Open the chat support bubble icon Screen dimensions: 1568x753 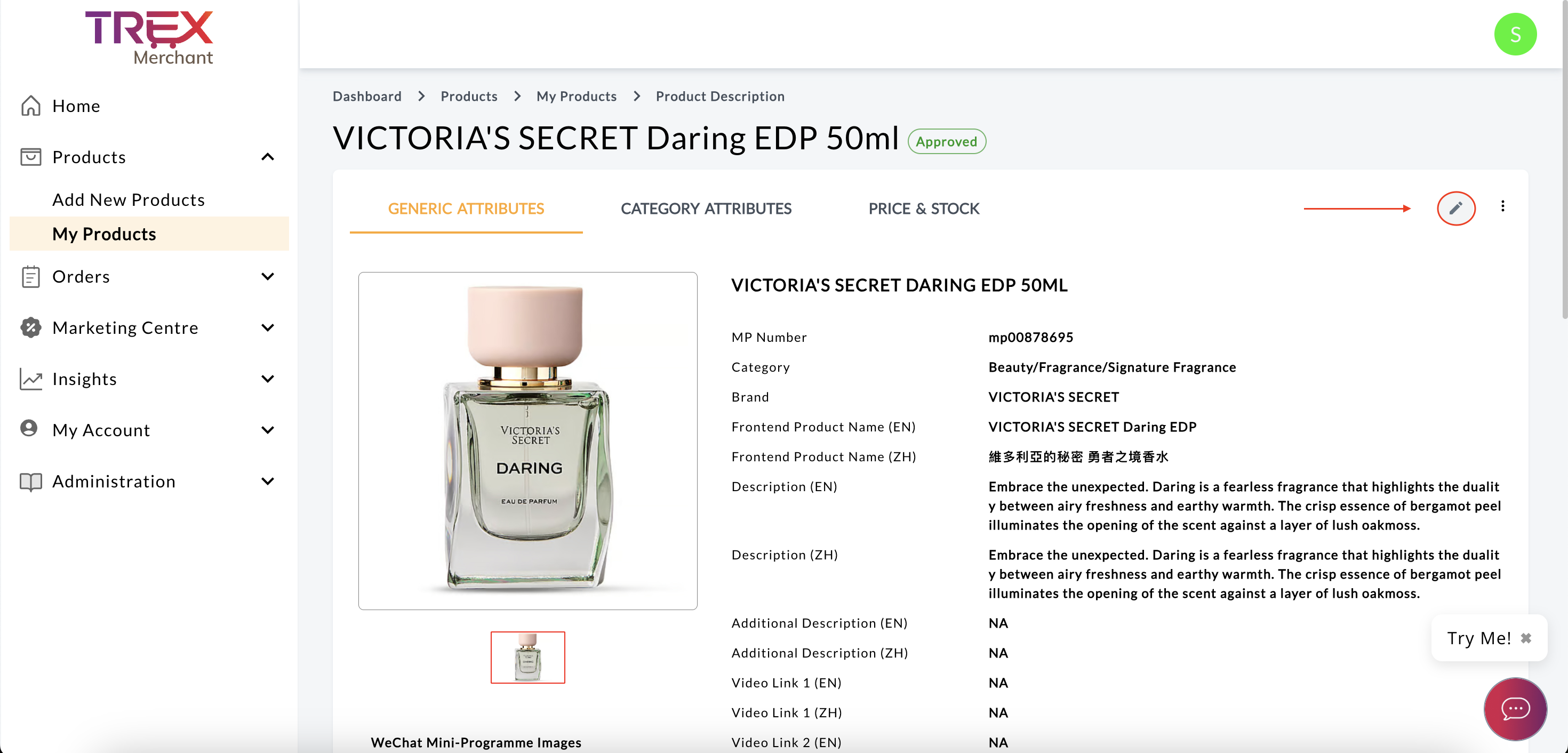point(1515,709)
